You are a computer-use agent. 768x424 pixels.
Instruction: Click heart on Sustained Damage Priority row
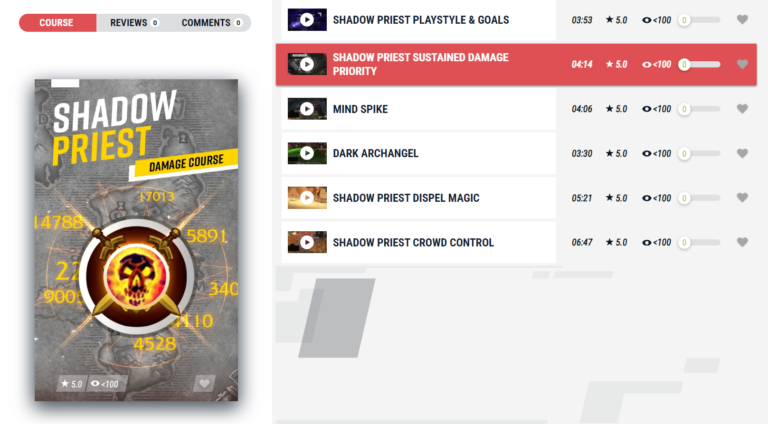point(742,64)
